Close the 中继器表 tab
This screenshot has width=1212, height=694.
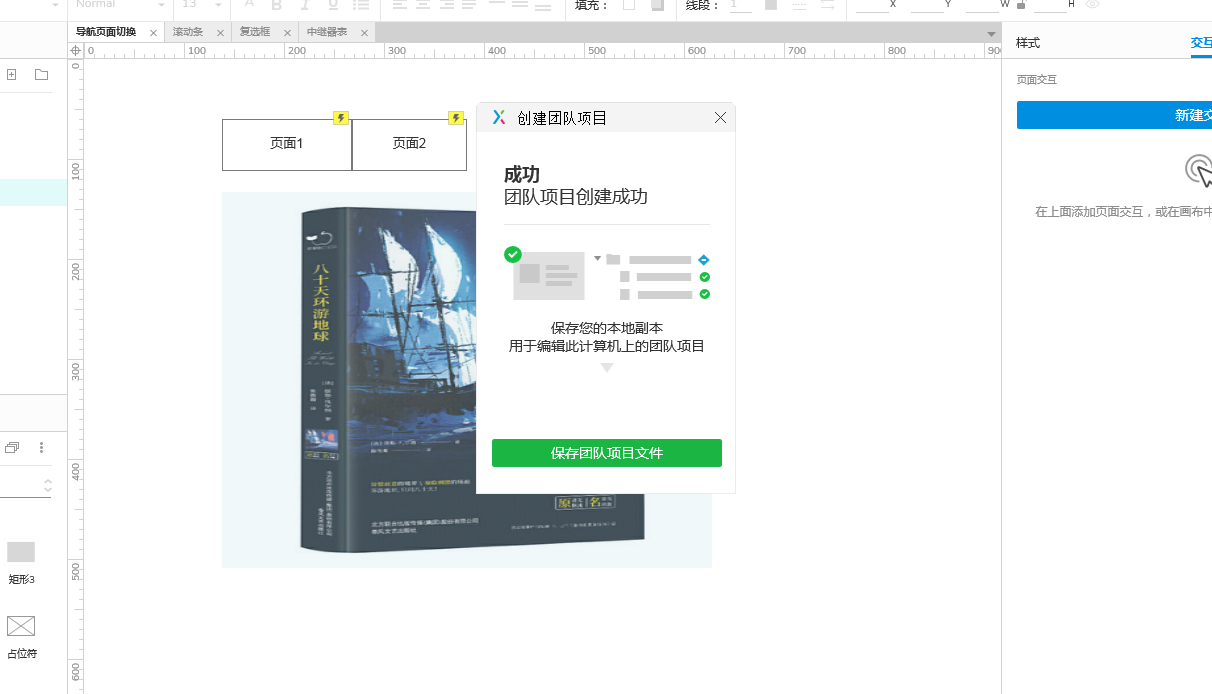tap(364, 33)
